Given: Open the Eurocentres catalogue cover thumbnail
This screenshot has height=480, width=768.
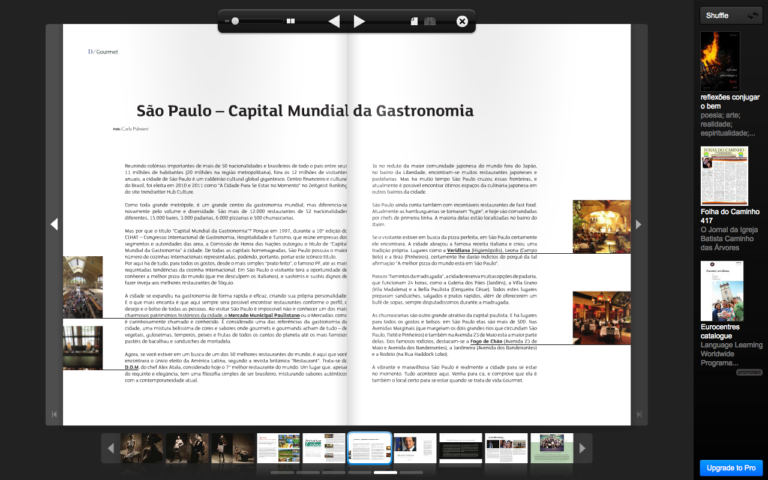Looking at the screenshot, I should pos(722,291).
